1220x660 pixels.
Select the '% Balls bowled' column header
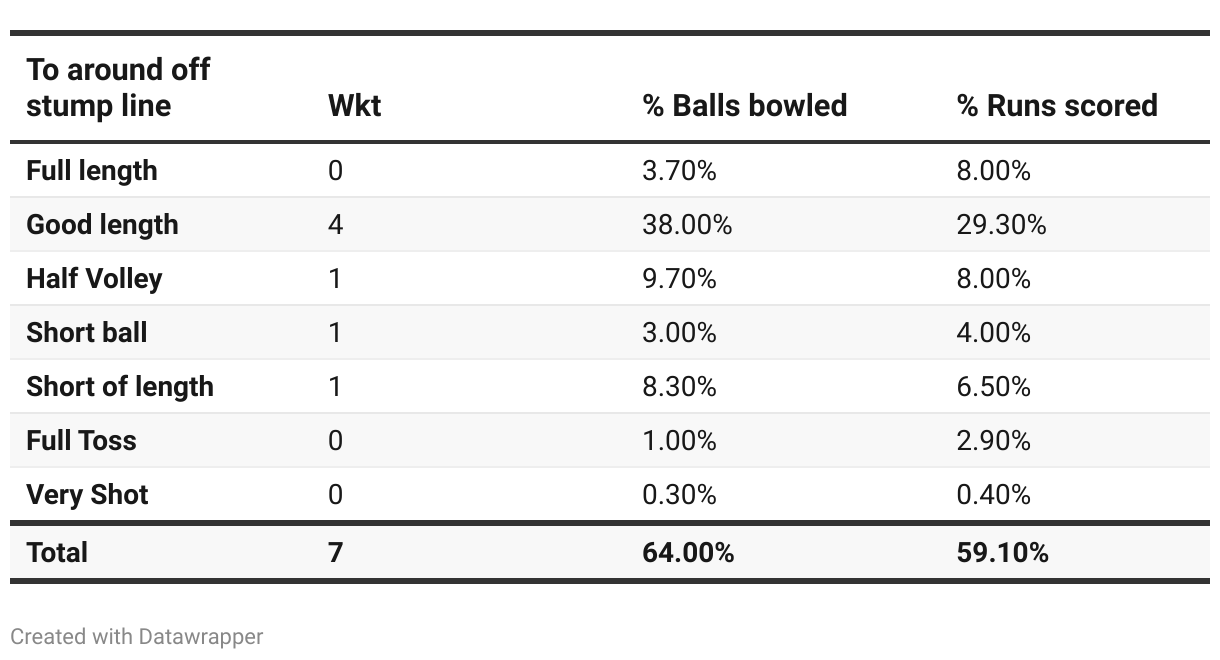click(x=744, y=105)
